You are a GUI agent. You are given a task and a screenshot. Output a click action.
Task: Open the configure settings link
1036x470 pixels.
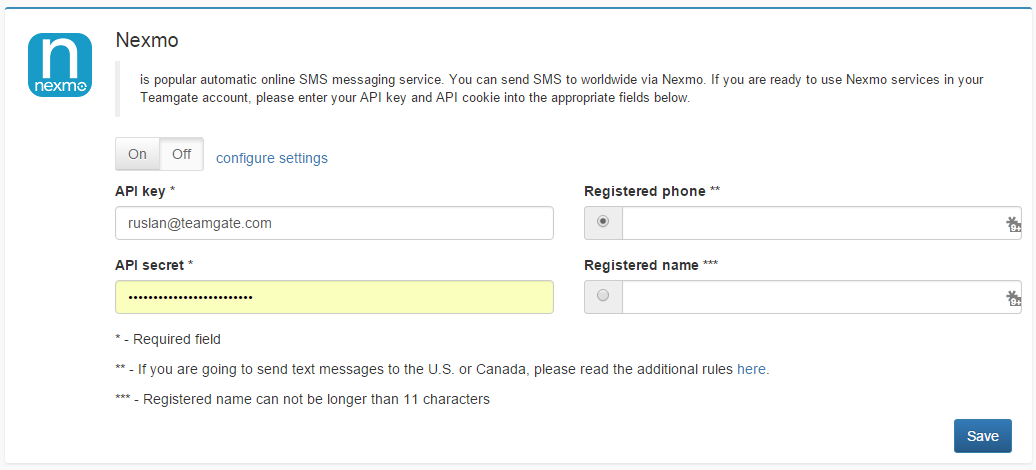tap(272, 158)
